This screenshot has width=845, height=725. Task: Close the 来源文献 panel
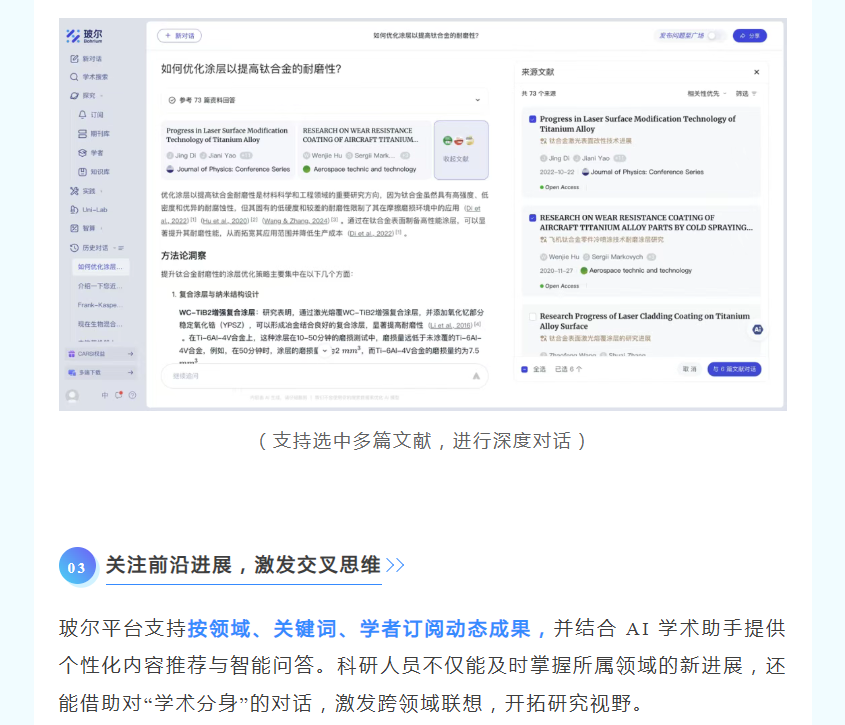(x=756, y=72)
